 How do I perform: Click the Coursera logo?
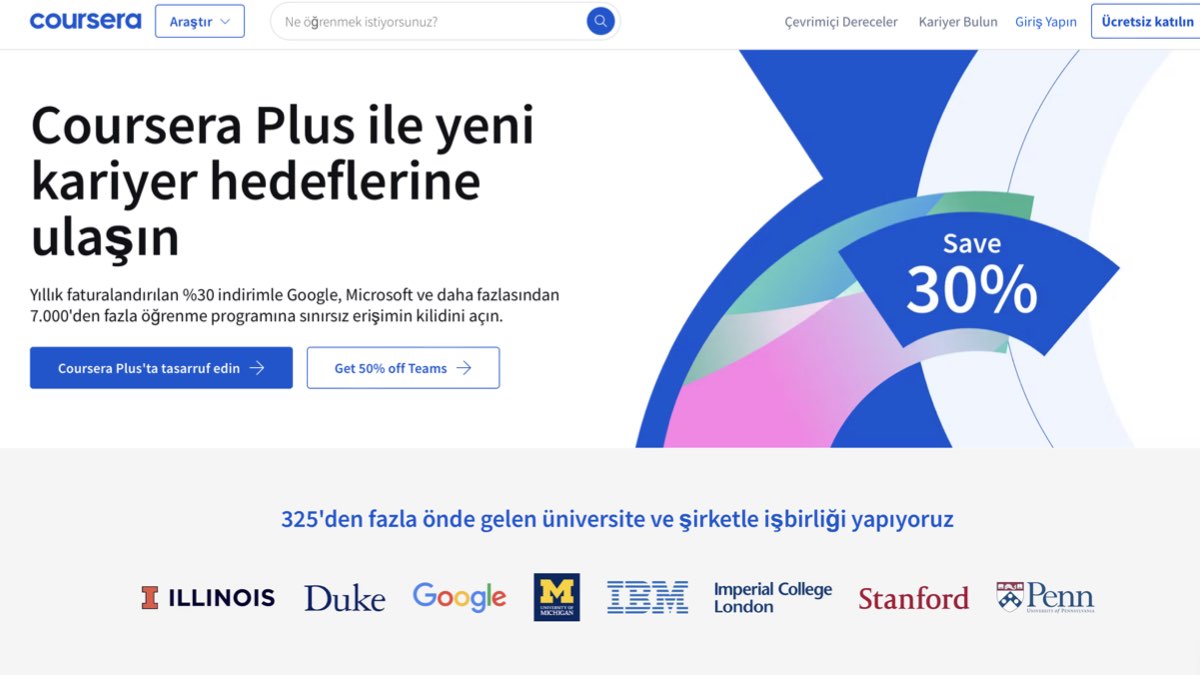coord(85,21)
